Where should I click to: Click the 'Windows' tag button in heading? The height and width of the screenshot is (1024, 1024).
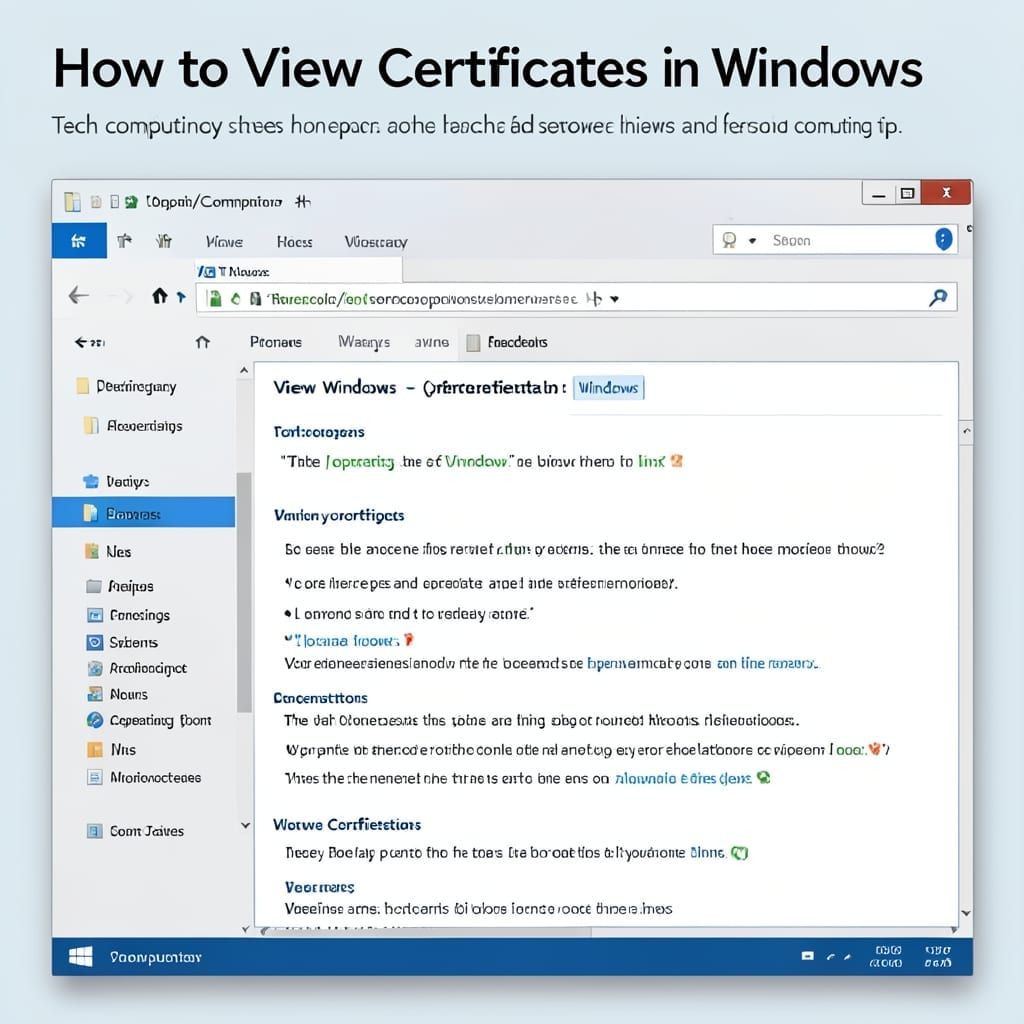[609, 388]
